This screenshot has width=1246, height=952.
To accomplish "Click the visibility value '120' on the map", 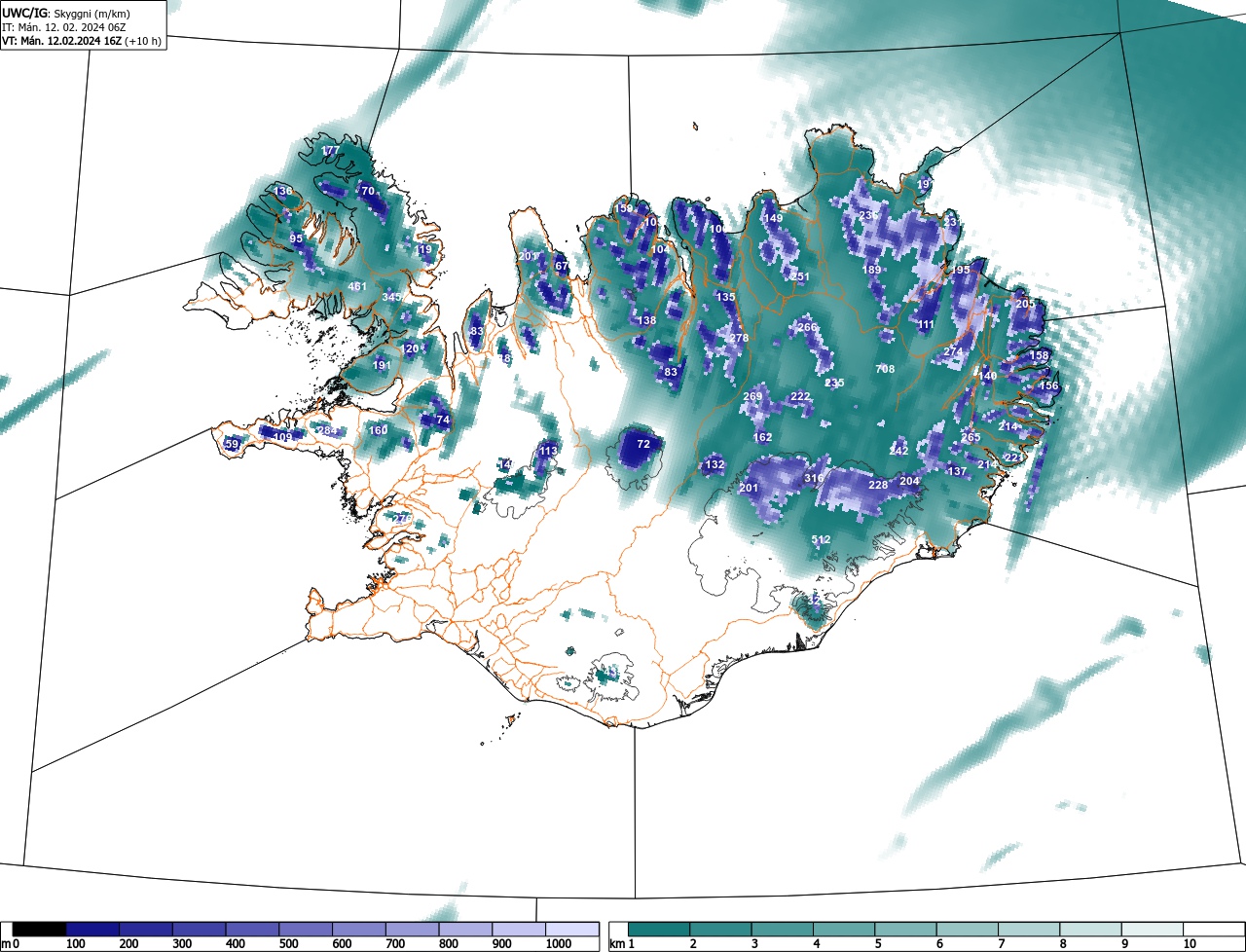I will coord(410,348).
